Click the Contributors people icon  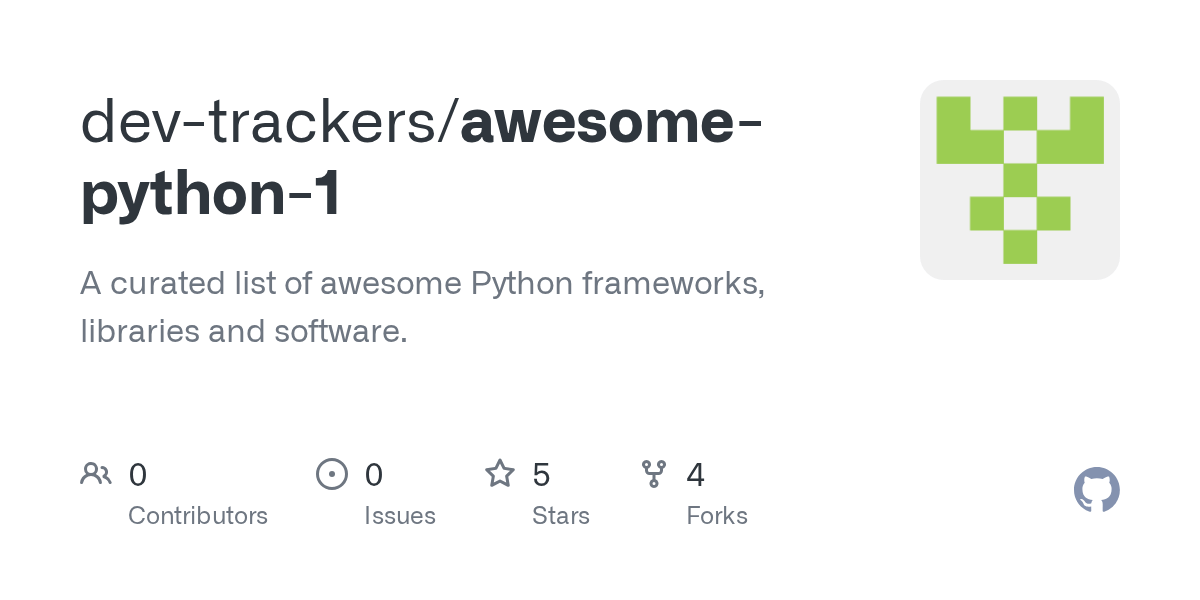(96, 473)
